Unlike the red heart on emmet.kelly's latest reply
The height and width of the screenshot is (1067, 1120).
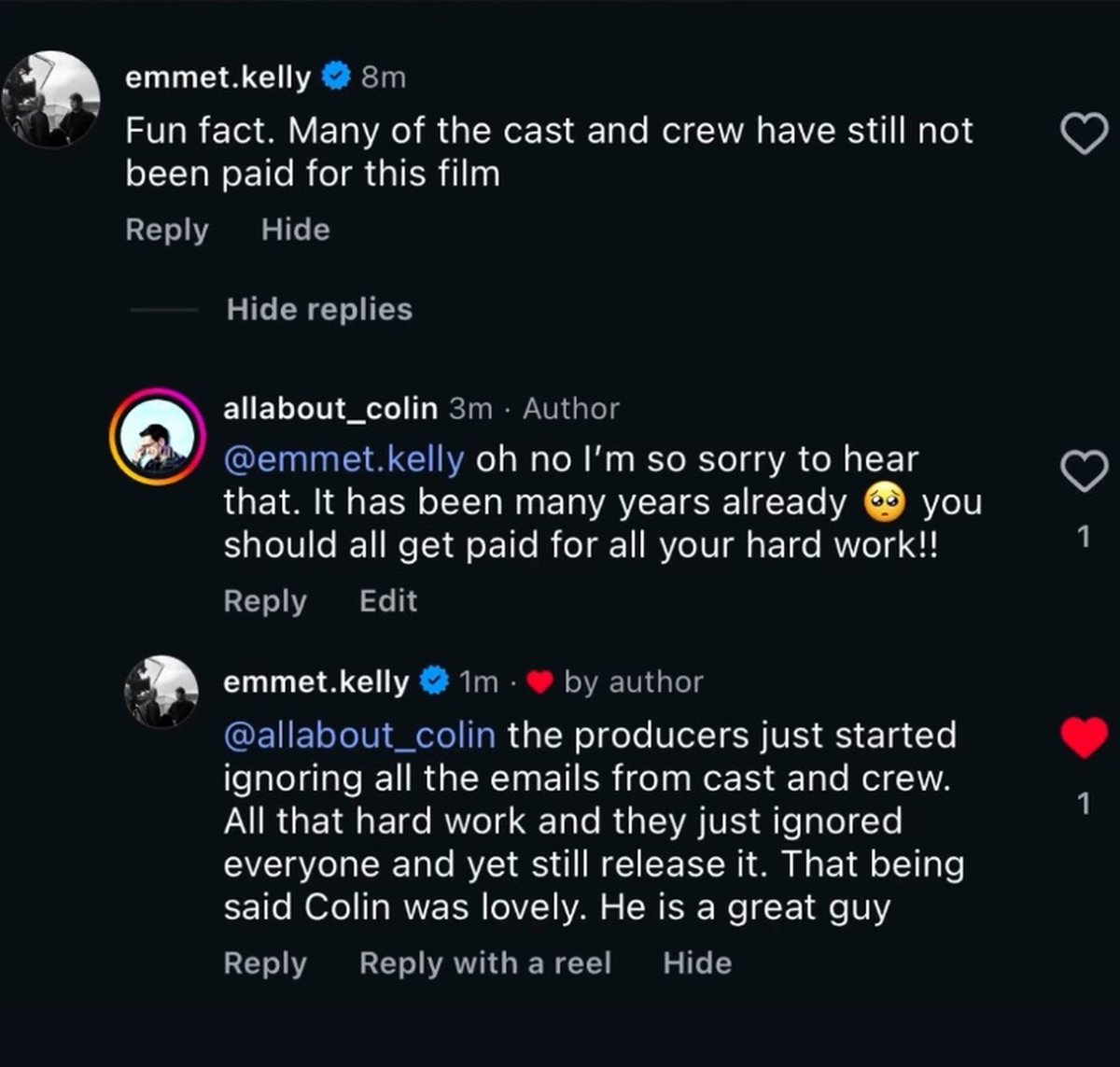pyautogui.click(x=1085, y=737)
